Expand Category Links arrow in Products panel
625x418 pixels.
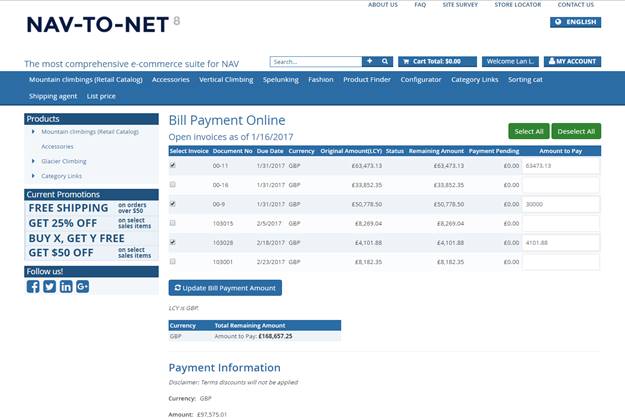click(x=33, y=176)
